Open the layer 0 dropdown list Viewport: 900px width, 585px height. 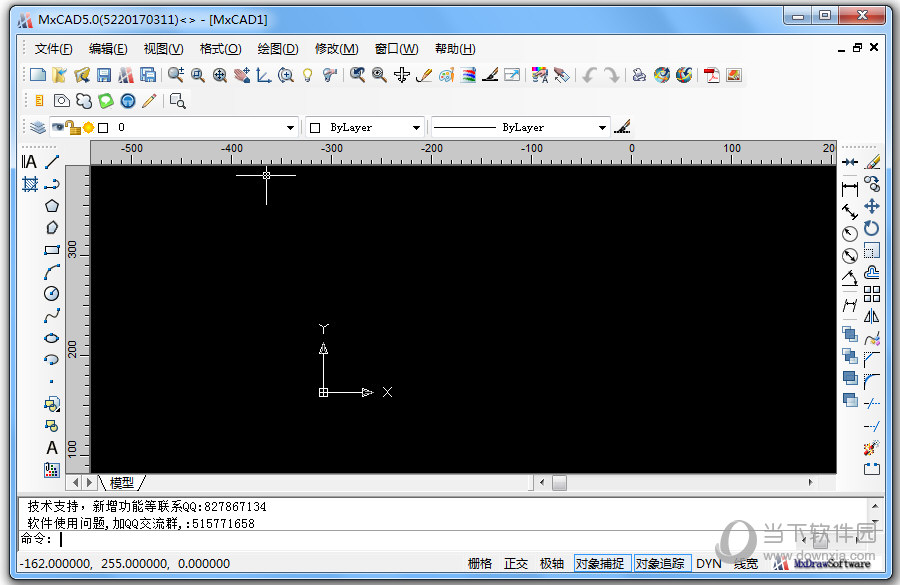pyautogui.click(x=290, y=127)
